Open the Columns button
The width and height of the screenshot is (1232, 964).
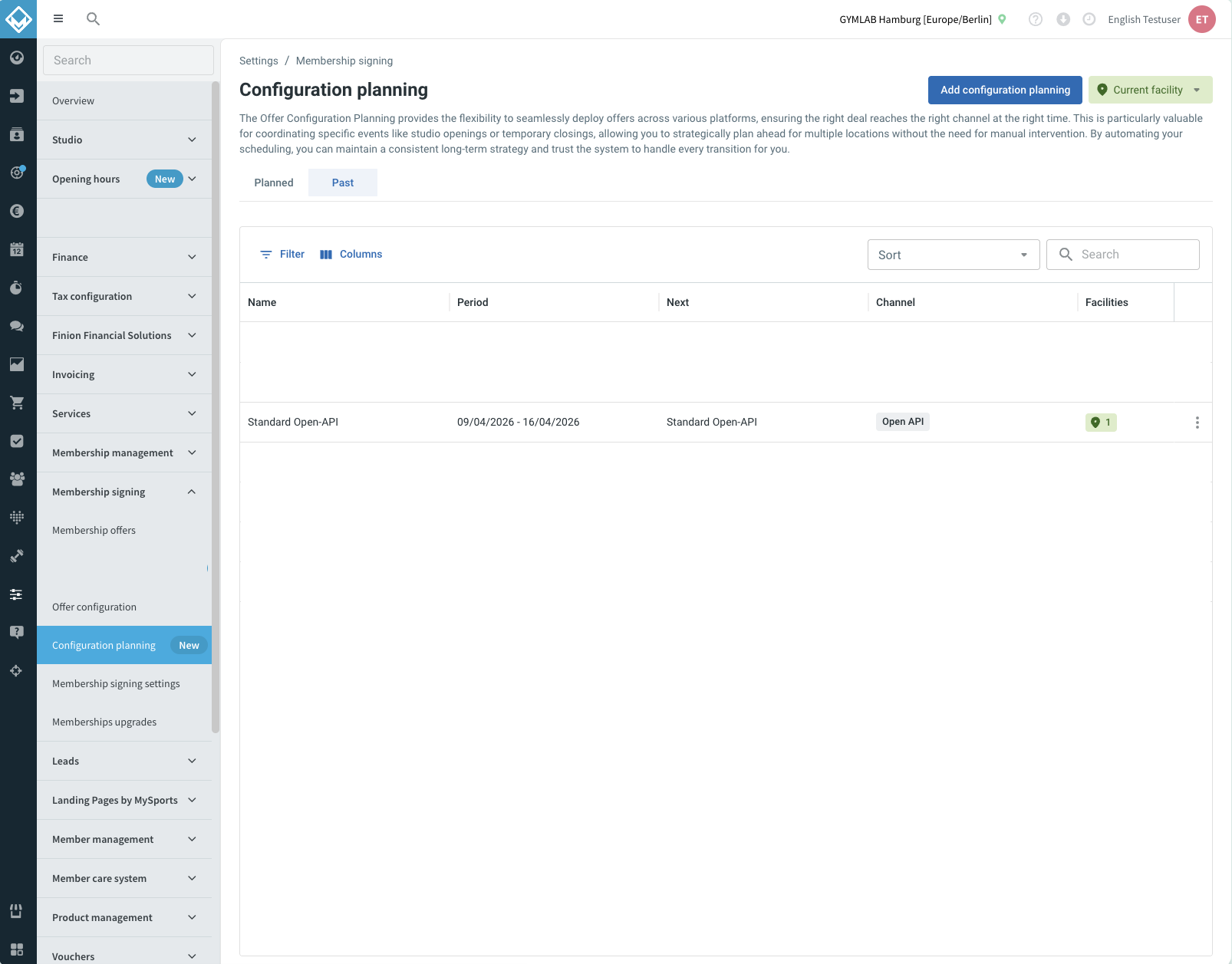point(351,254)
